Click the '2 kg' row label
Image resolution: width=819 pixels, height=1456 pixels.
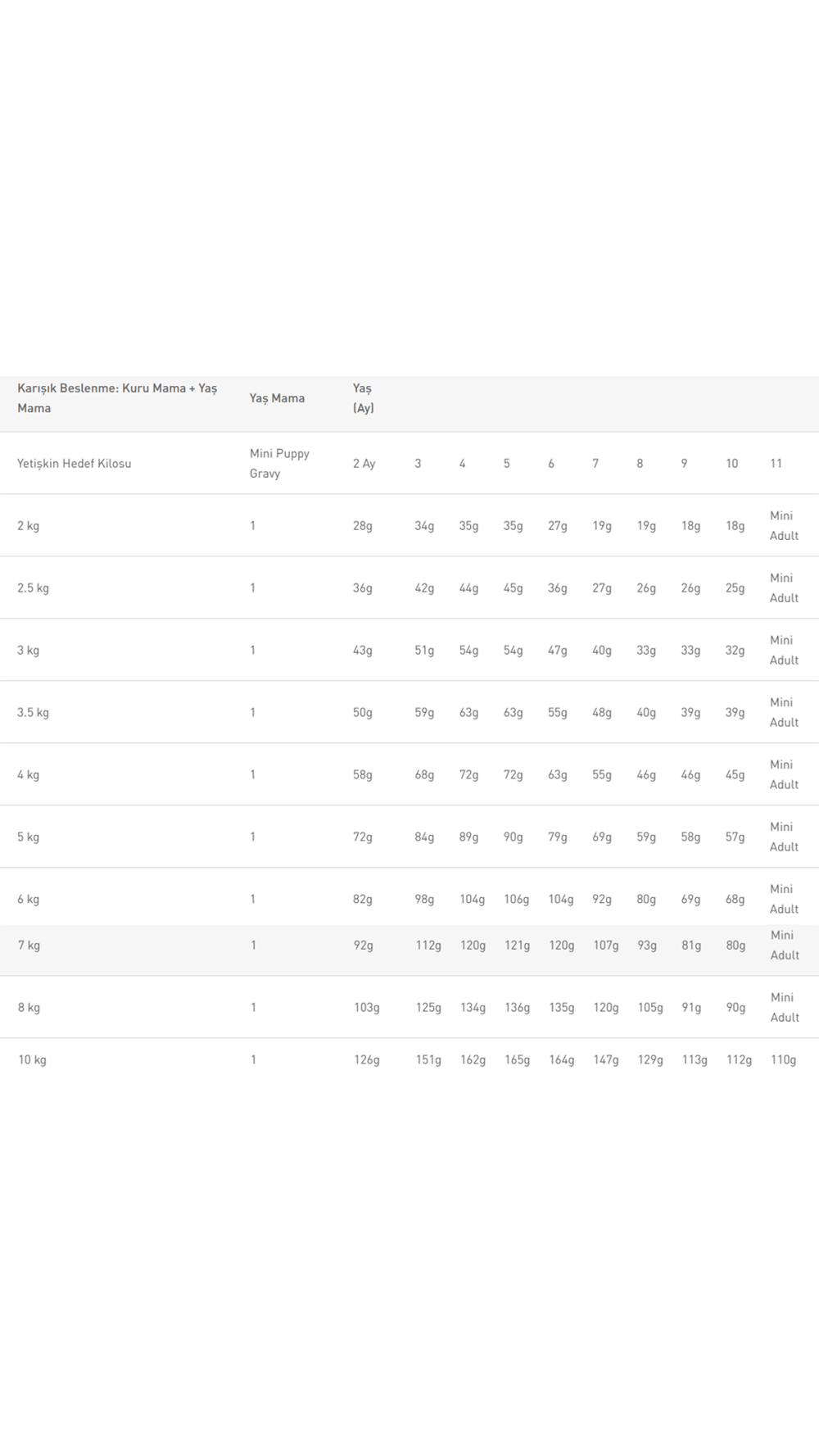coord(28,526)
